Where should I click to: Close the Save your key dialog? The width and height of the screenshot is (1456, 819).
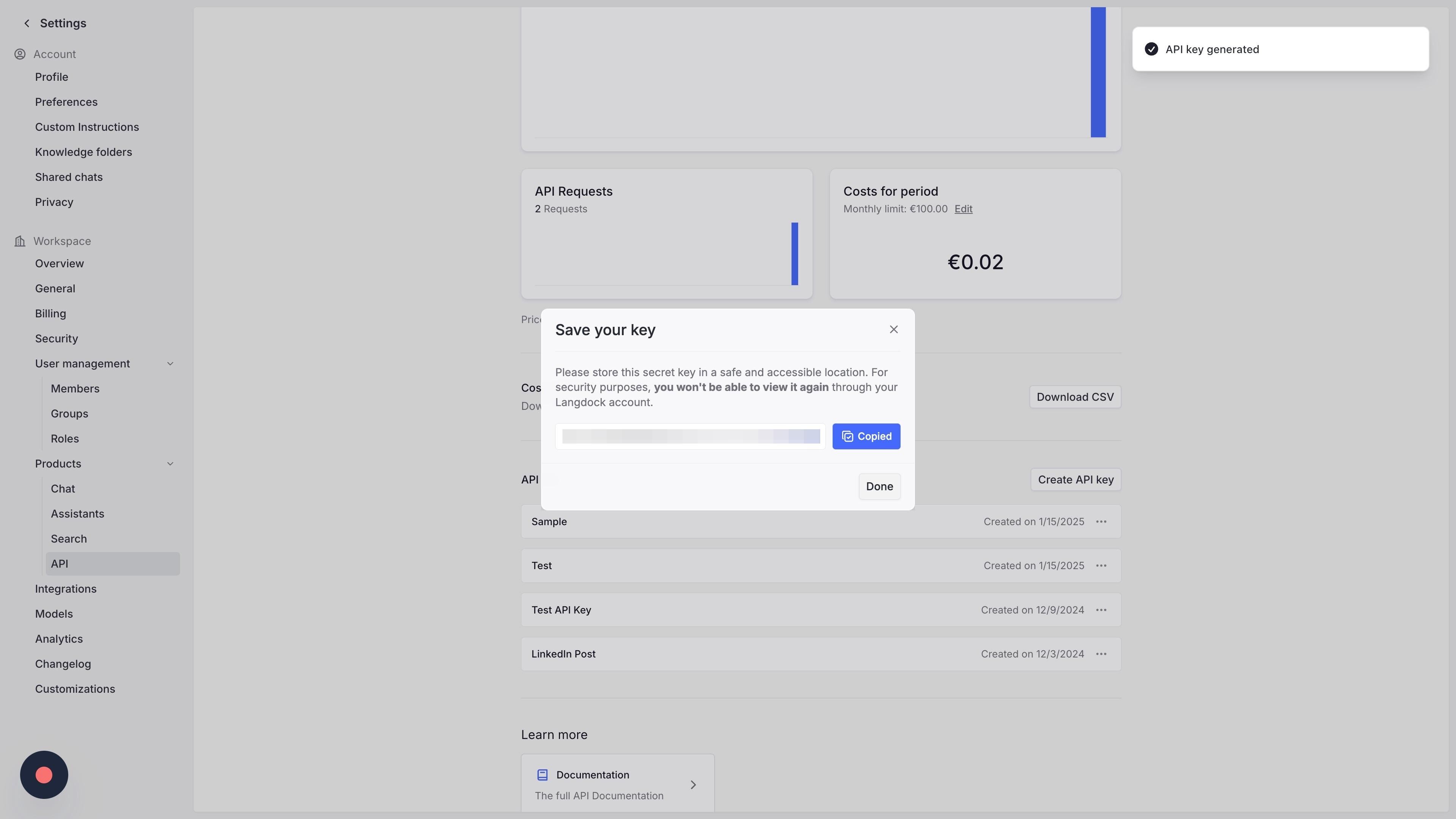tap(893, 329)
